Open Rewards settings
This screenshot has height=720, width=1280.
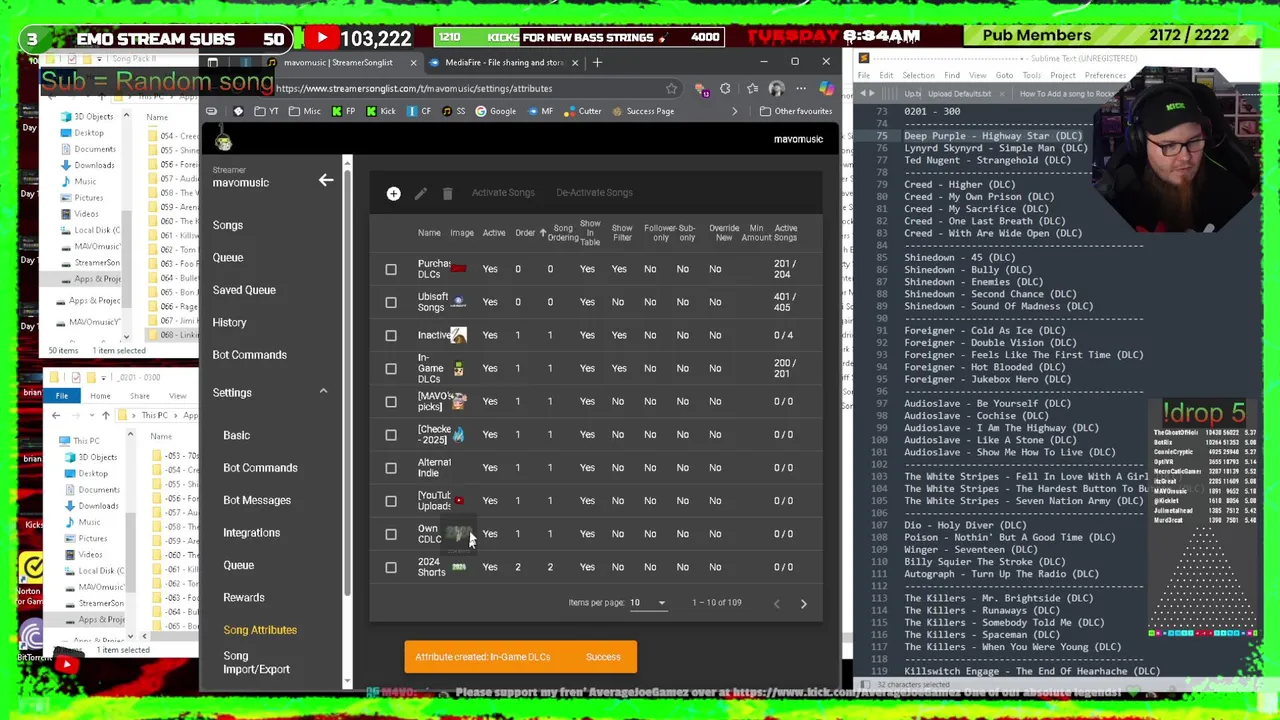[x=244, y=597]
